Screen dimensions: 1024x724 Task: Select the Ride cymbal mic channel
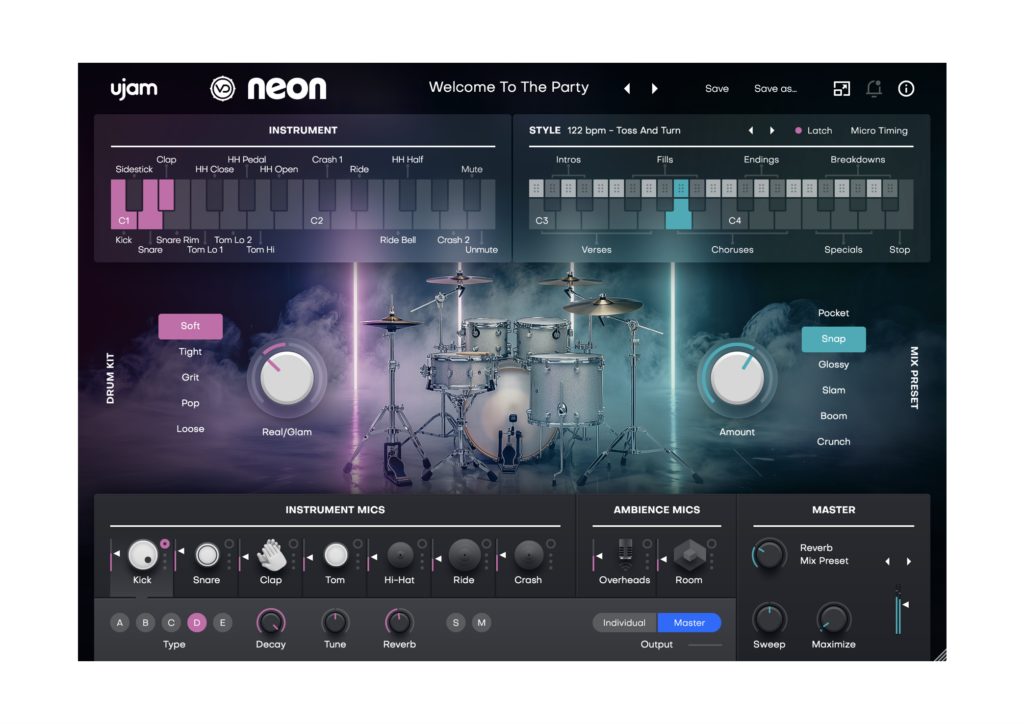(x=464, y=555)
